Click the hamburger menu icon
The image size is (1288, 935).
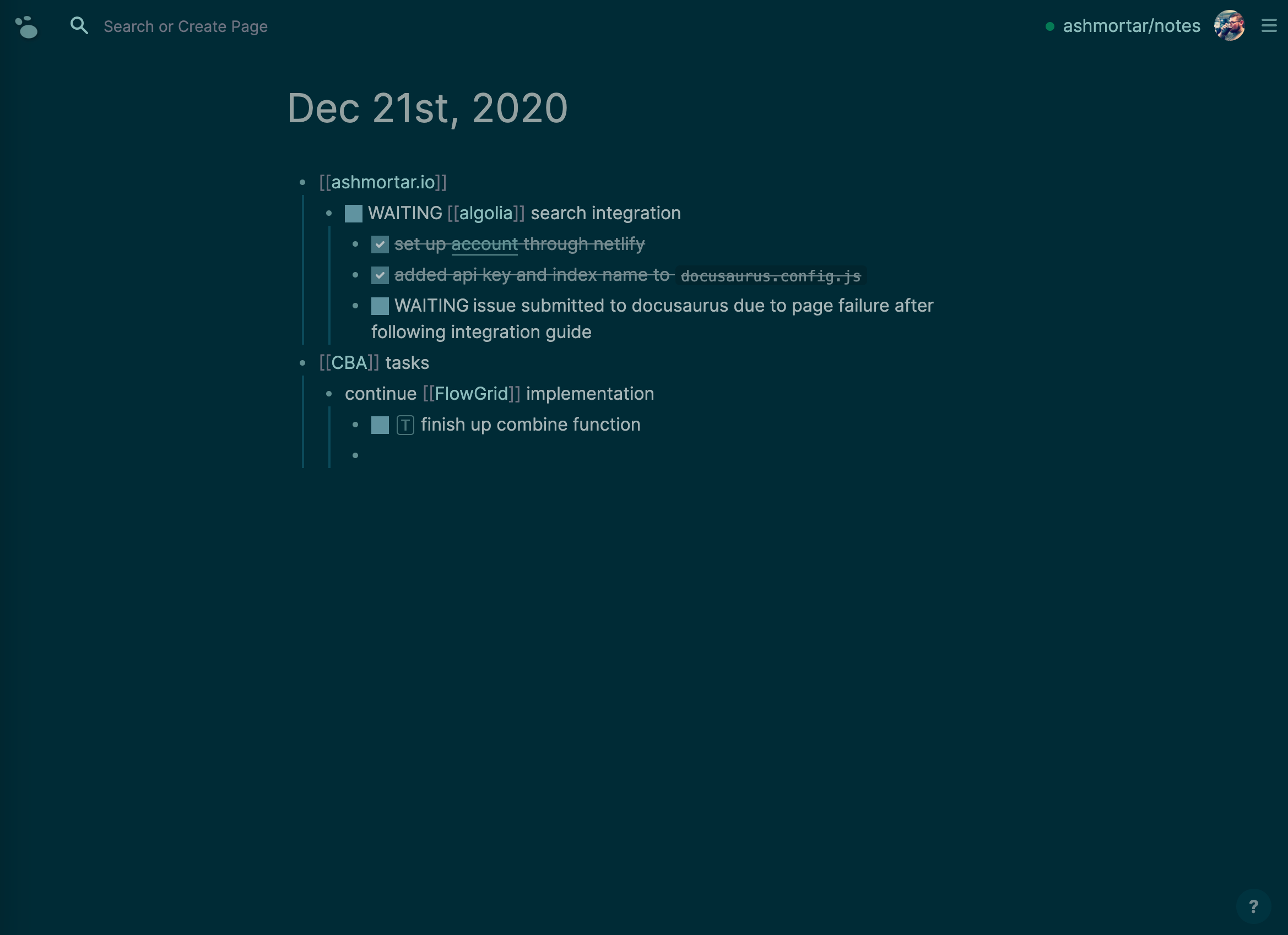1269,25
